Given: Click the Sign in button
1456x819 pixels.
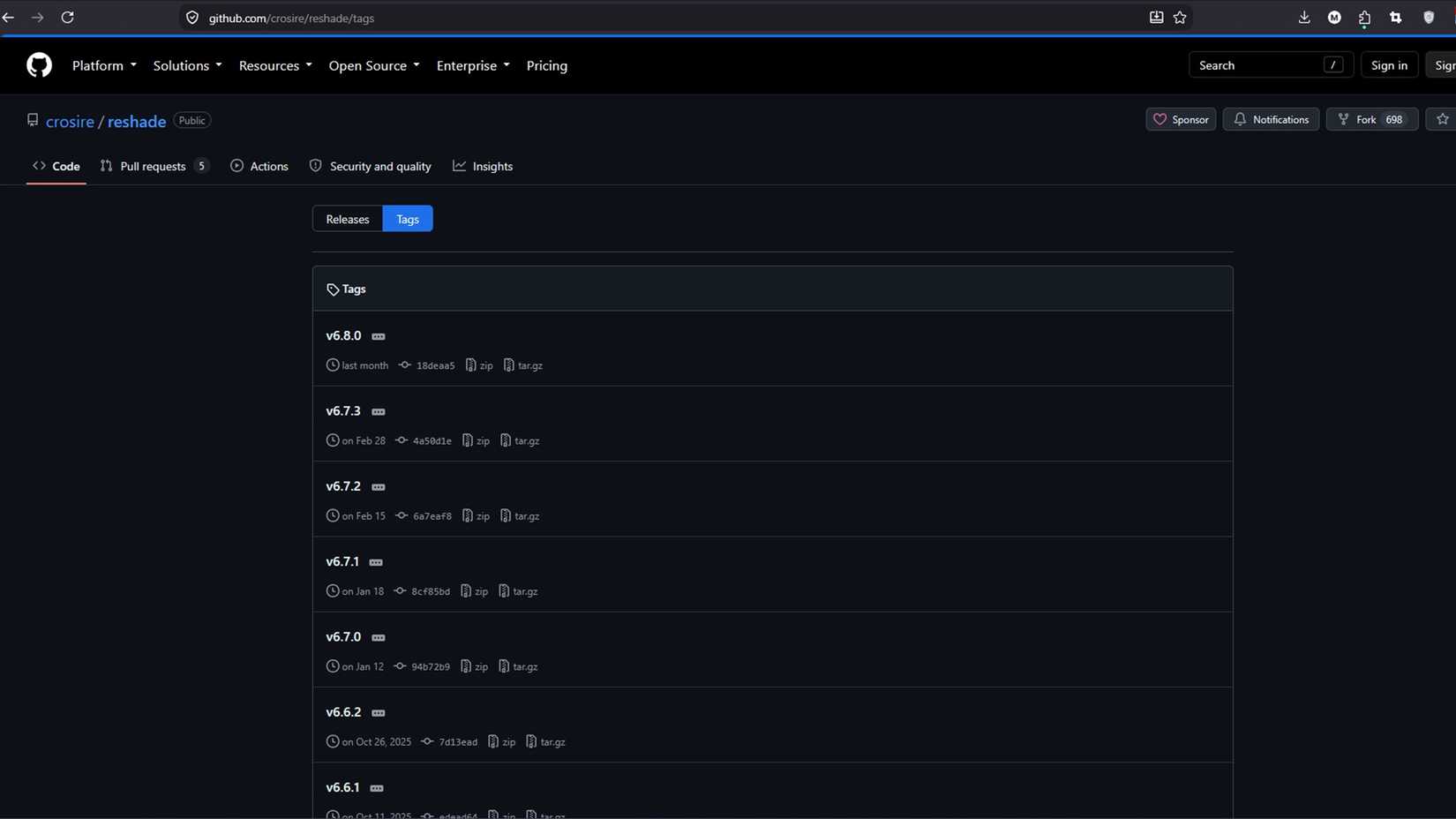Looking at the screenshot, I should tap(1389, 65).
